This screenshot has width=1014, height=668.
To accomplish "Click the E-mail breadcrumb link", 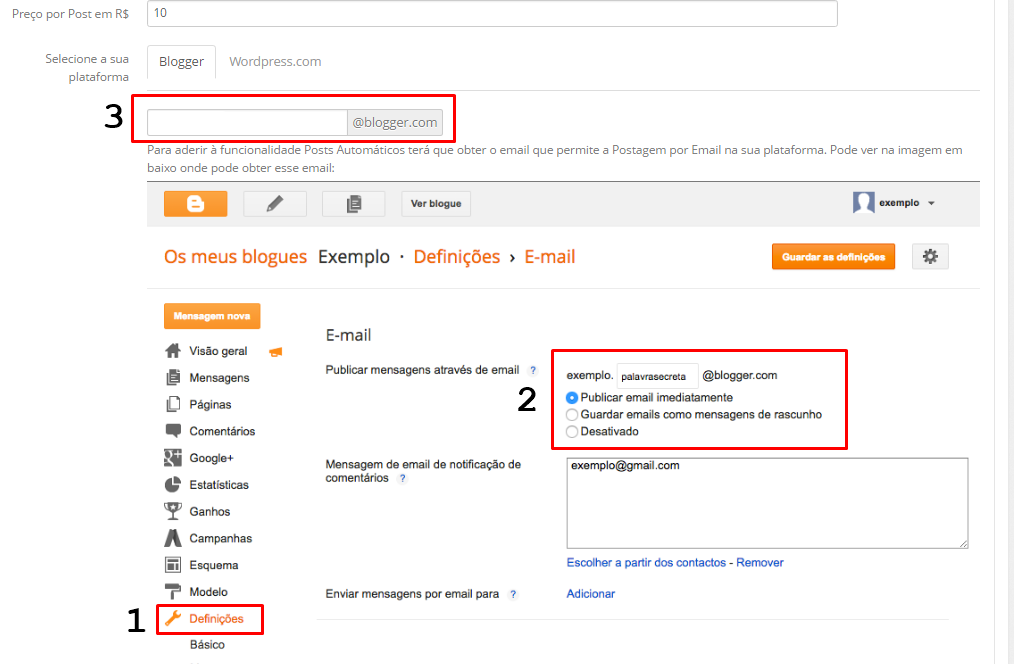I will tap(550, 257).
